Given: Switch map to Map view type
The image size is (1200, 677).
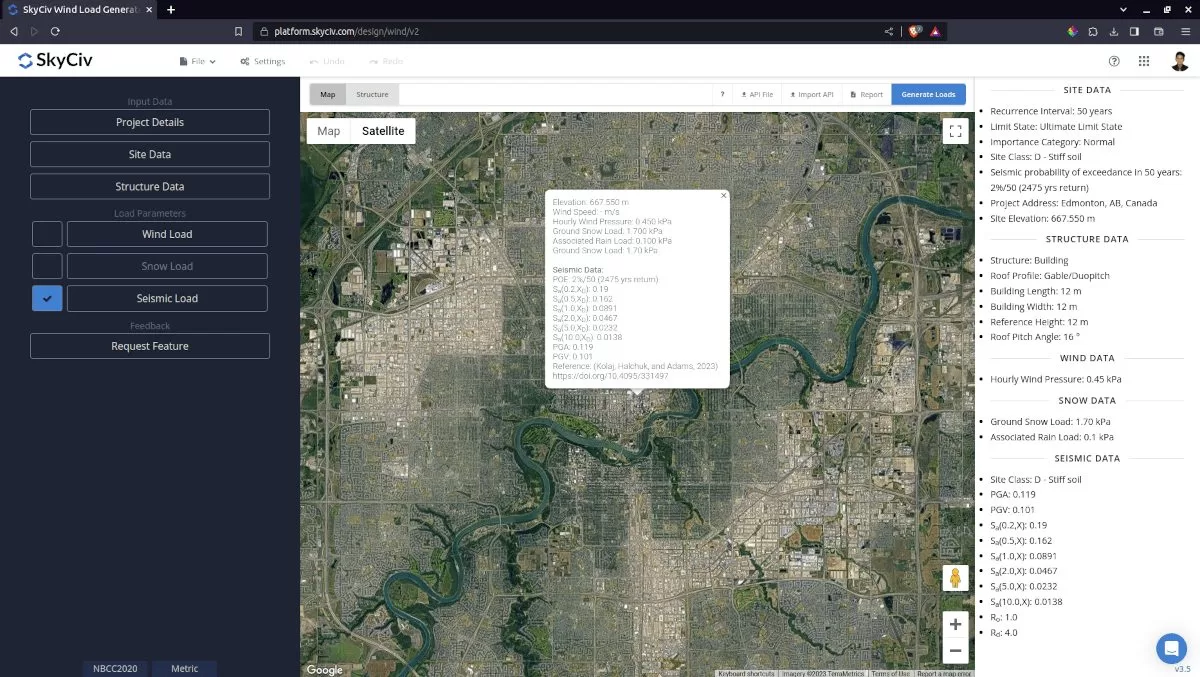Looking at the screenshot, I should click(x=329, y=131).
